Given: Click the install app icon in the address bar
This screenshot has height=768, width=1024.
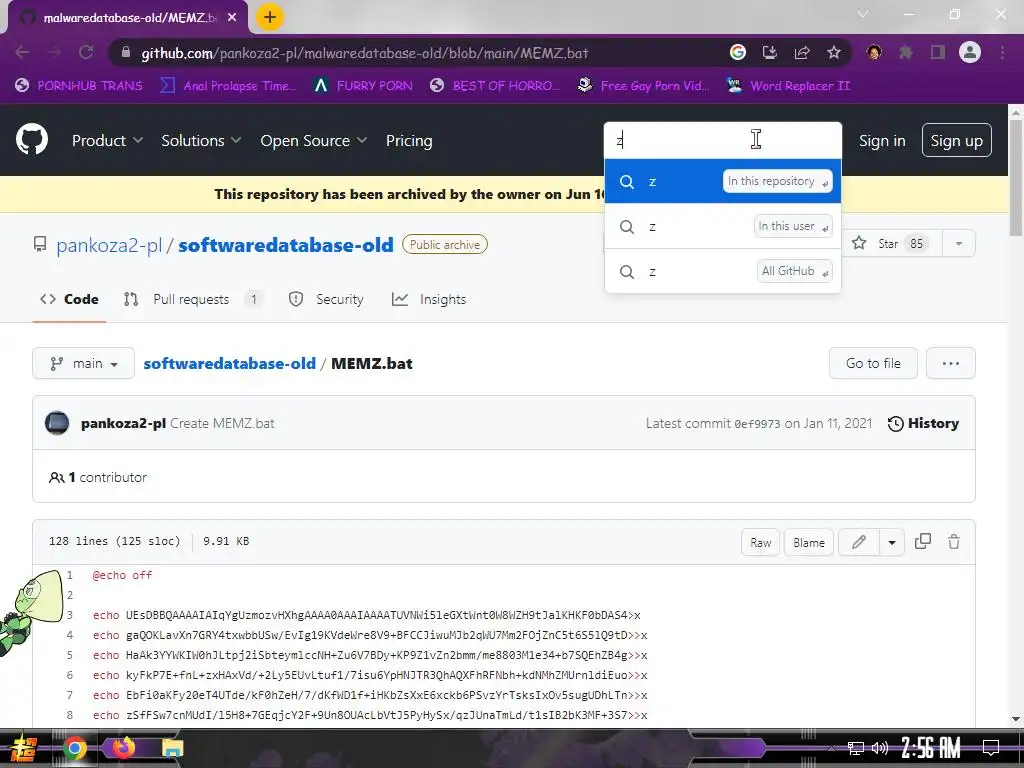Looking at the screenshot, I should click(x=770, y=52).
